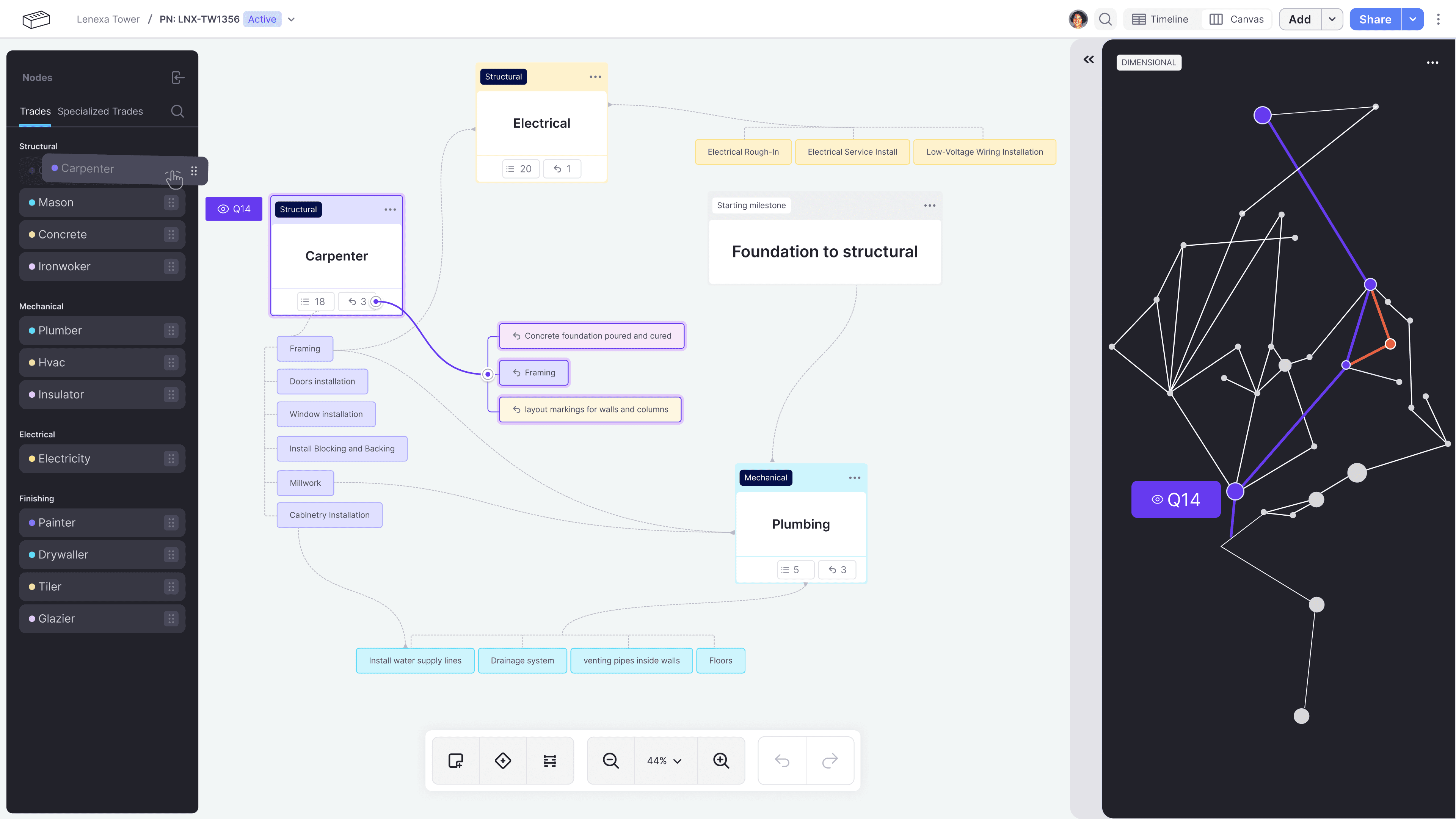The width and height of the screenshot is (1456, 819).
Task: Click the Tiler yellow color dot
Action: [32, 587]
